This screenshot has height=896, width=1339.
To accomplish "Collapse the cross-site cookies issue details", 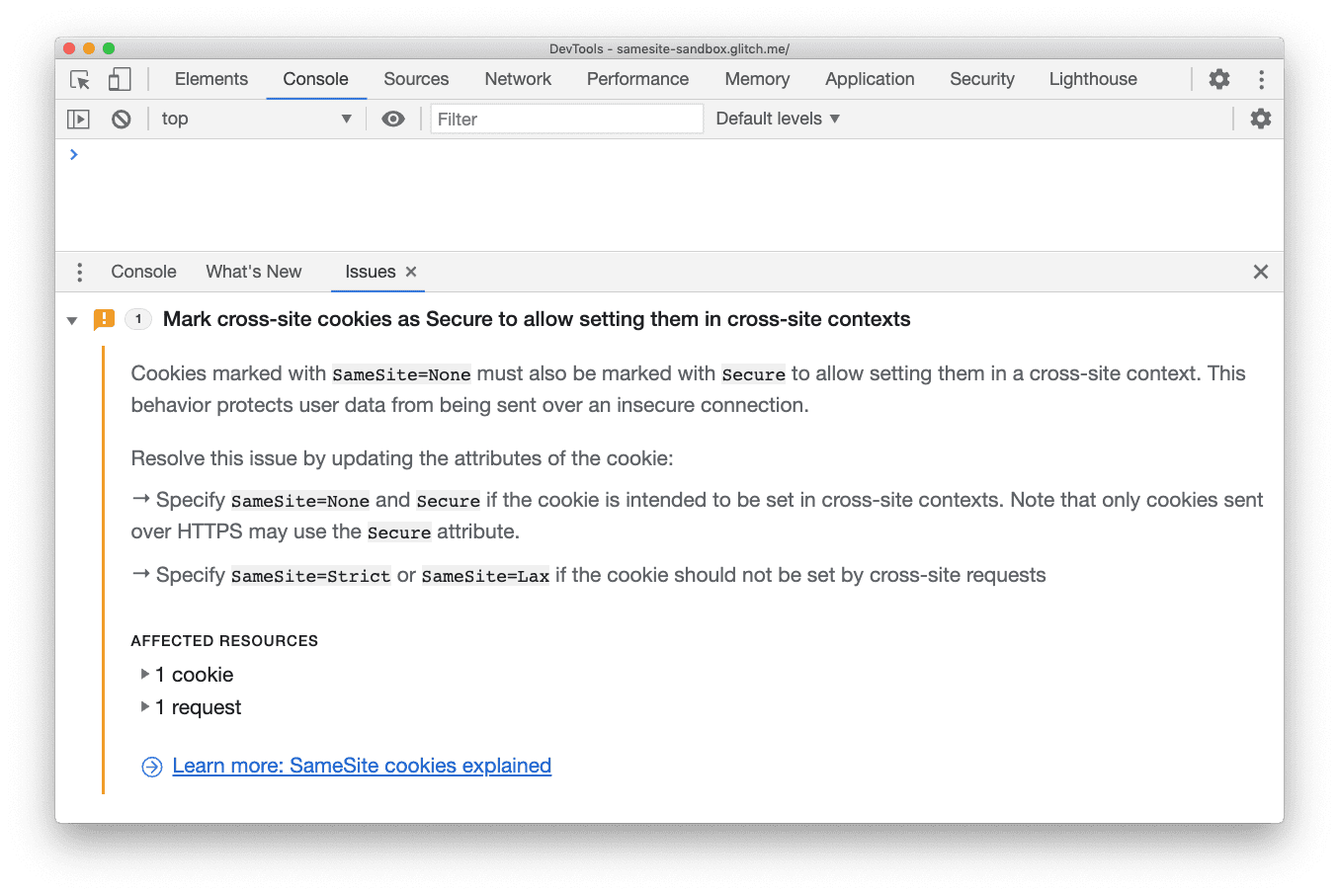I will [71, 320].
